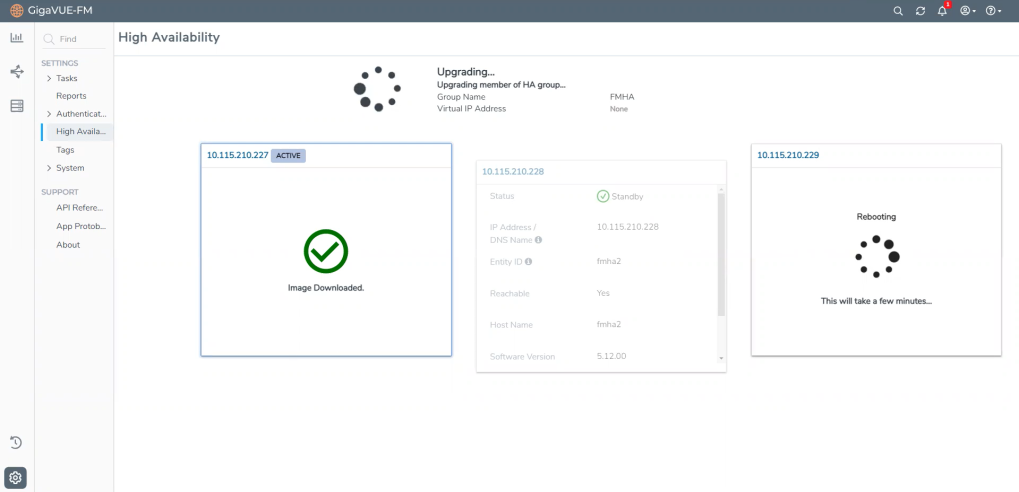Click the Virtual IP Address value None
The width and height of the screenshot is (1019, 492).
[619, 109]
